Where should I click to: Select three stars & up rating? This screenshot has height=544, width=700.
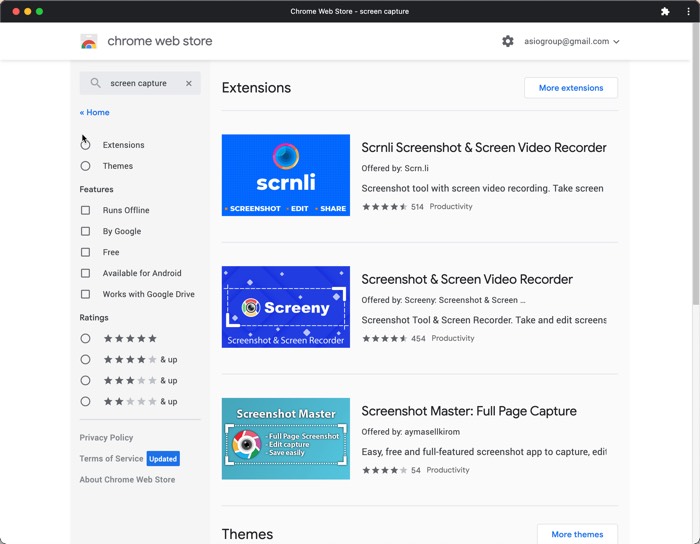point(85,381)
